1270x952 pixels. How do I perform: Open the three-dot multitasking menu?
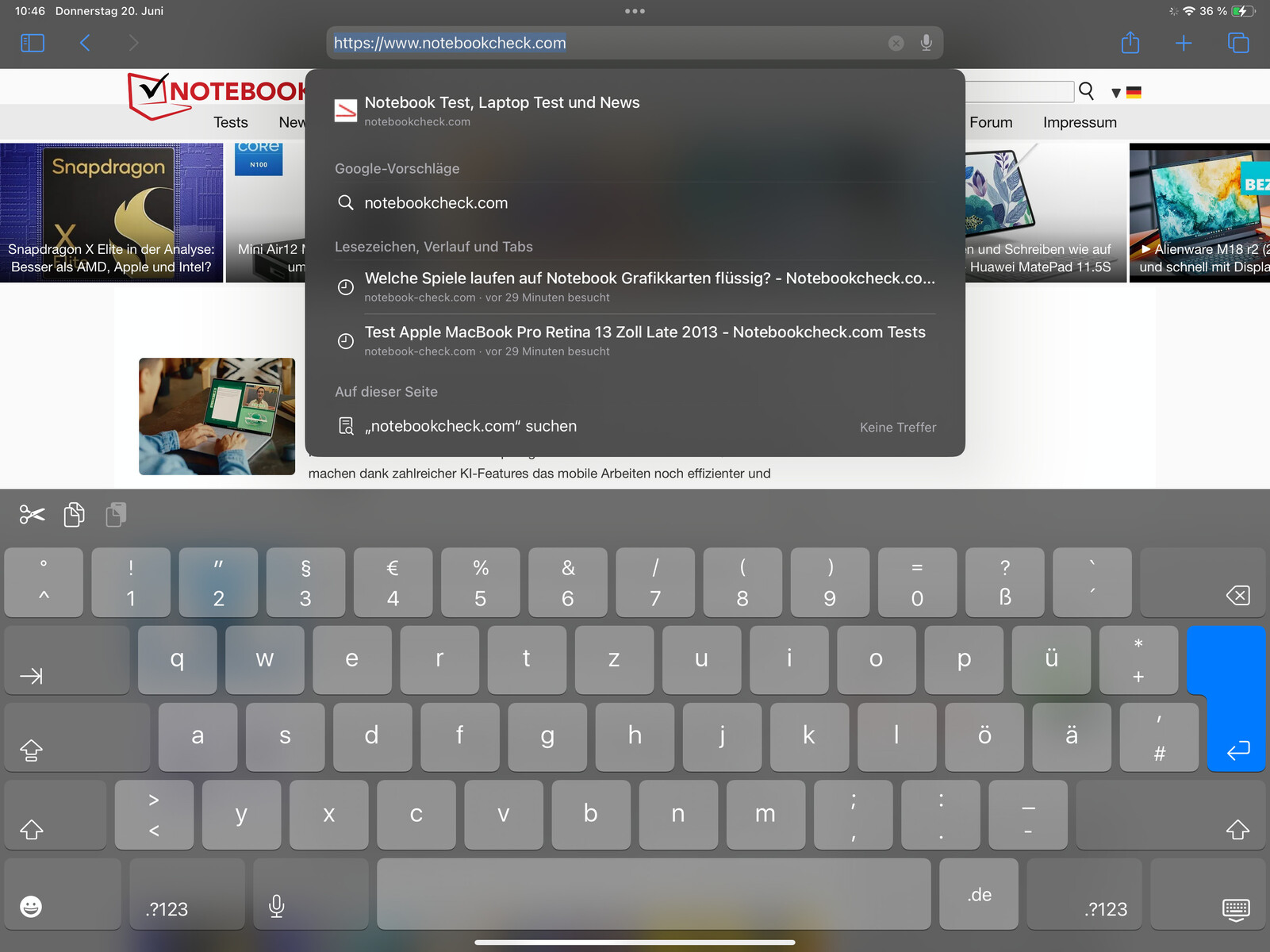[635, 11]
